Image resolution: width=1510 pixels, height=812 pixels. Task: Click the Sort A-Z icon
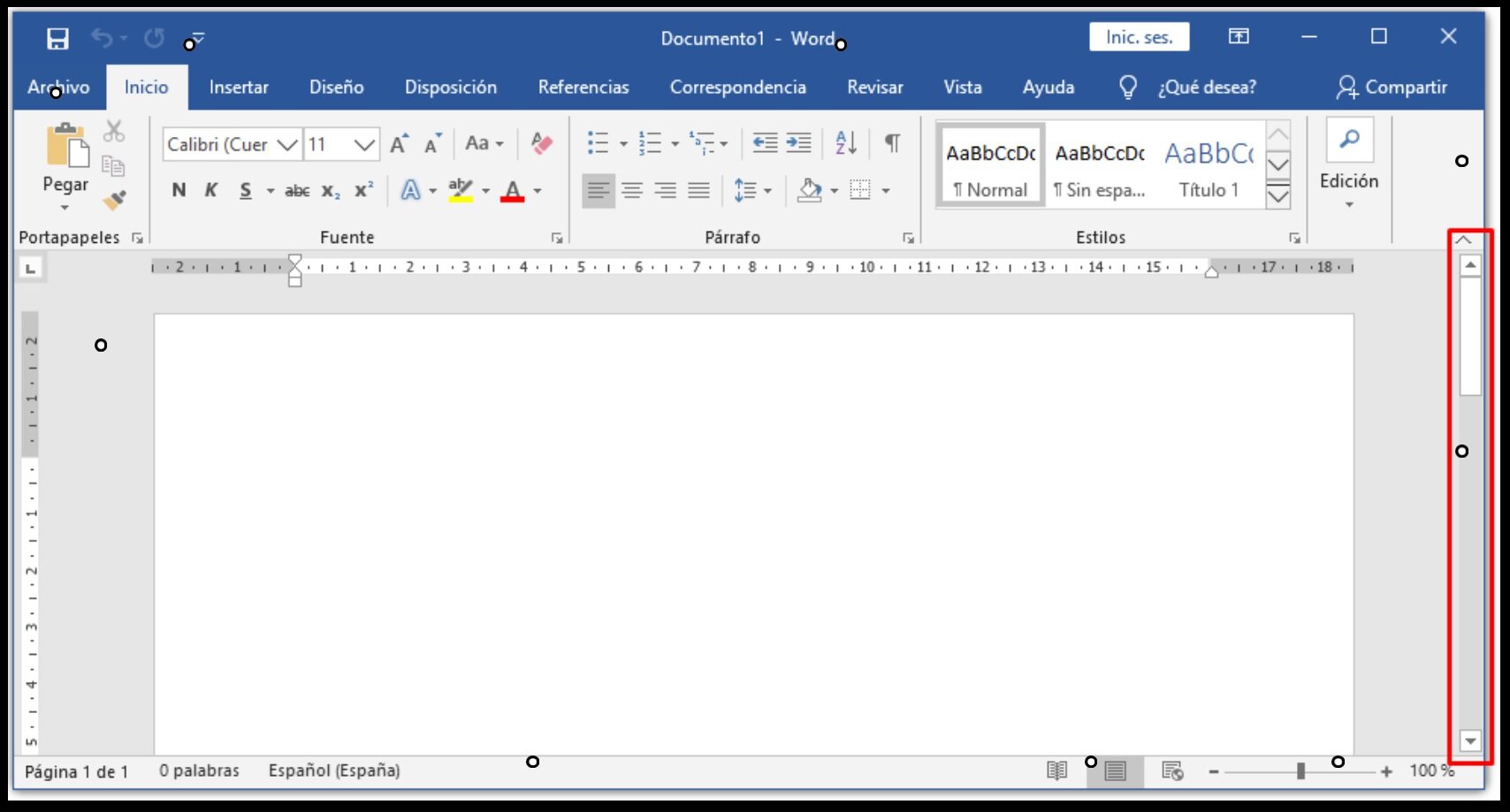tap(846, 143)
